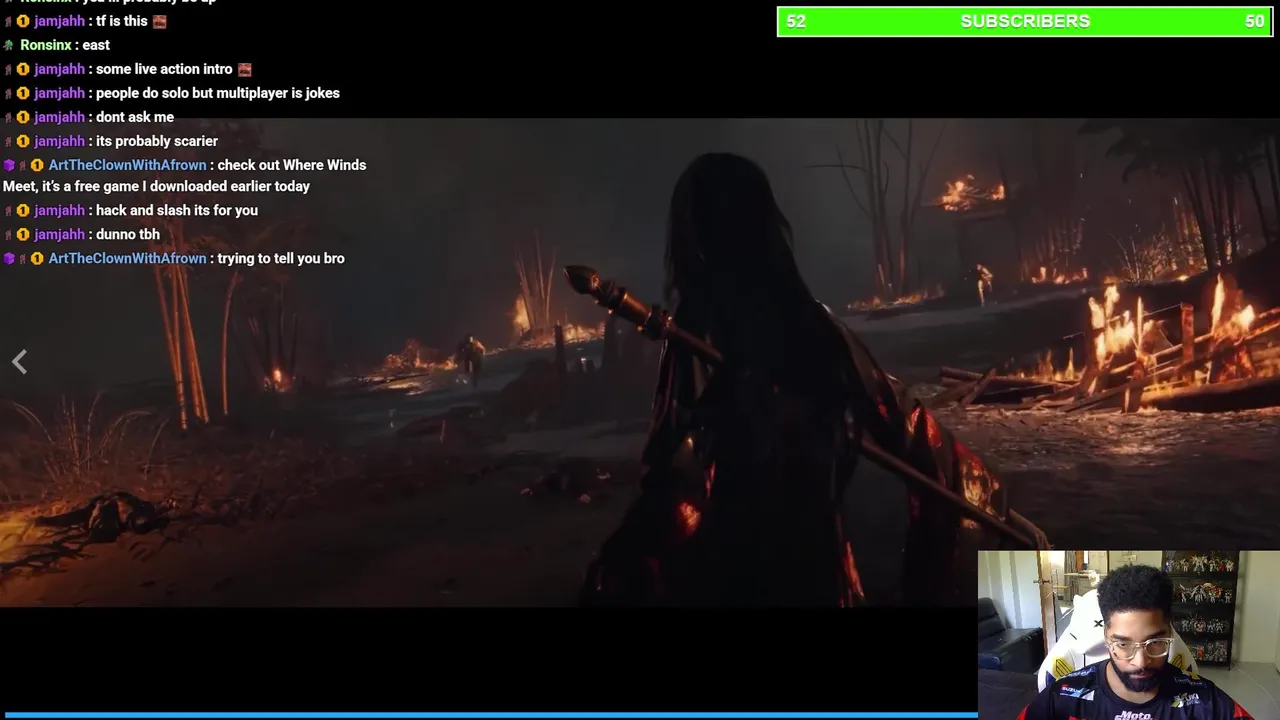The width and height of the screenshot is (1280, 720).
Task: Click the message 'trying to tell you bro'
Action: tap(281, 258)
